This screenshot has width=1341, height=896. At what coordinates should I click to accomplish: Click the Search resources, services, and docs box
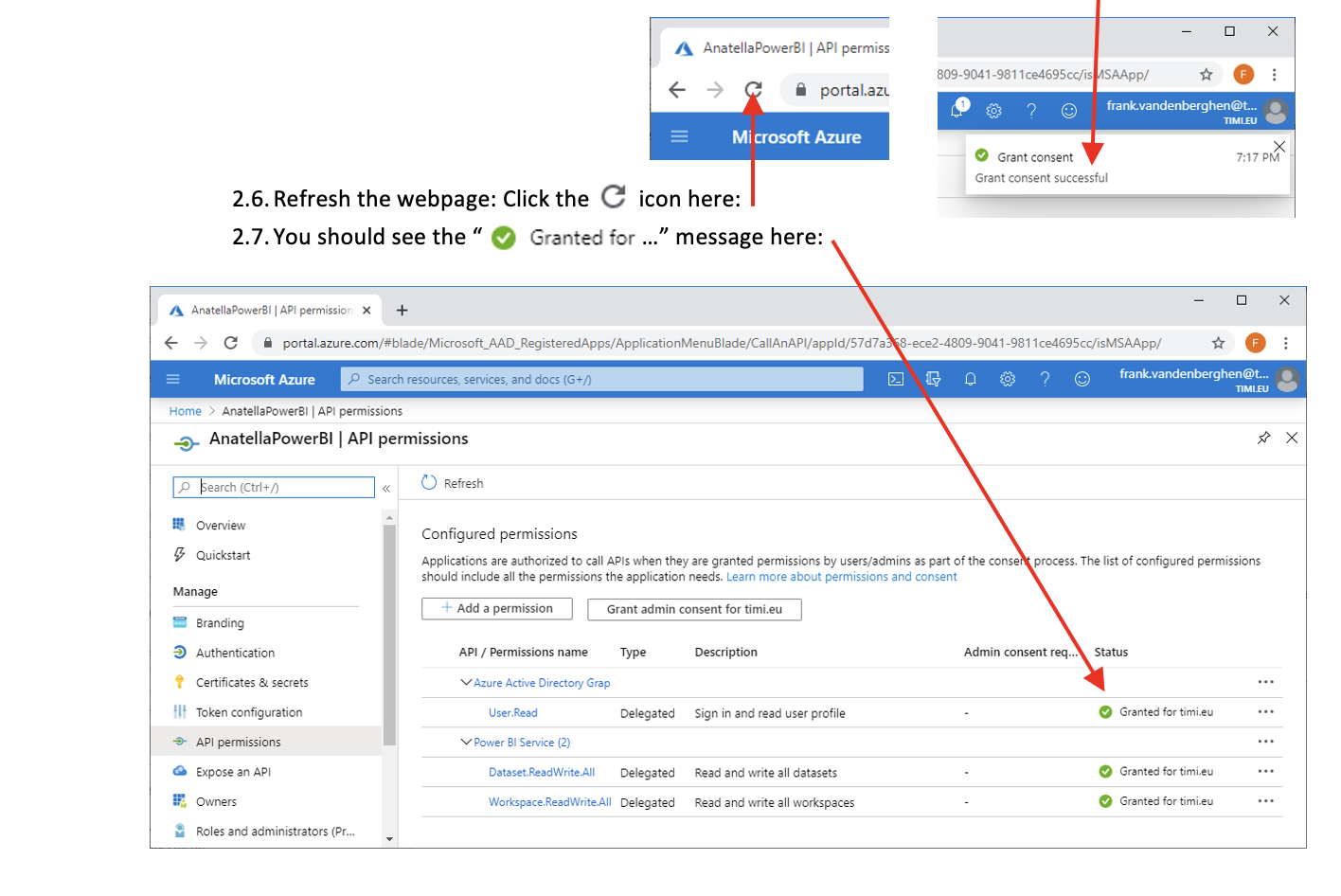point(601,379)
